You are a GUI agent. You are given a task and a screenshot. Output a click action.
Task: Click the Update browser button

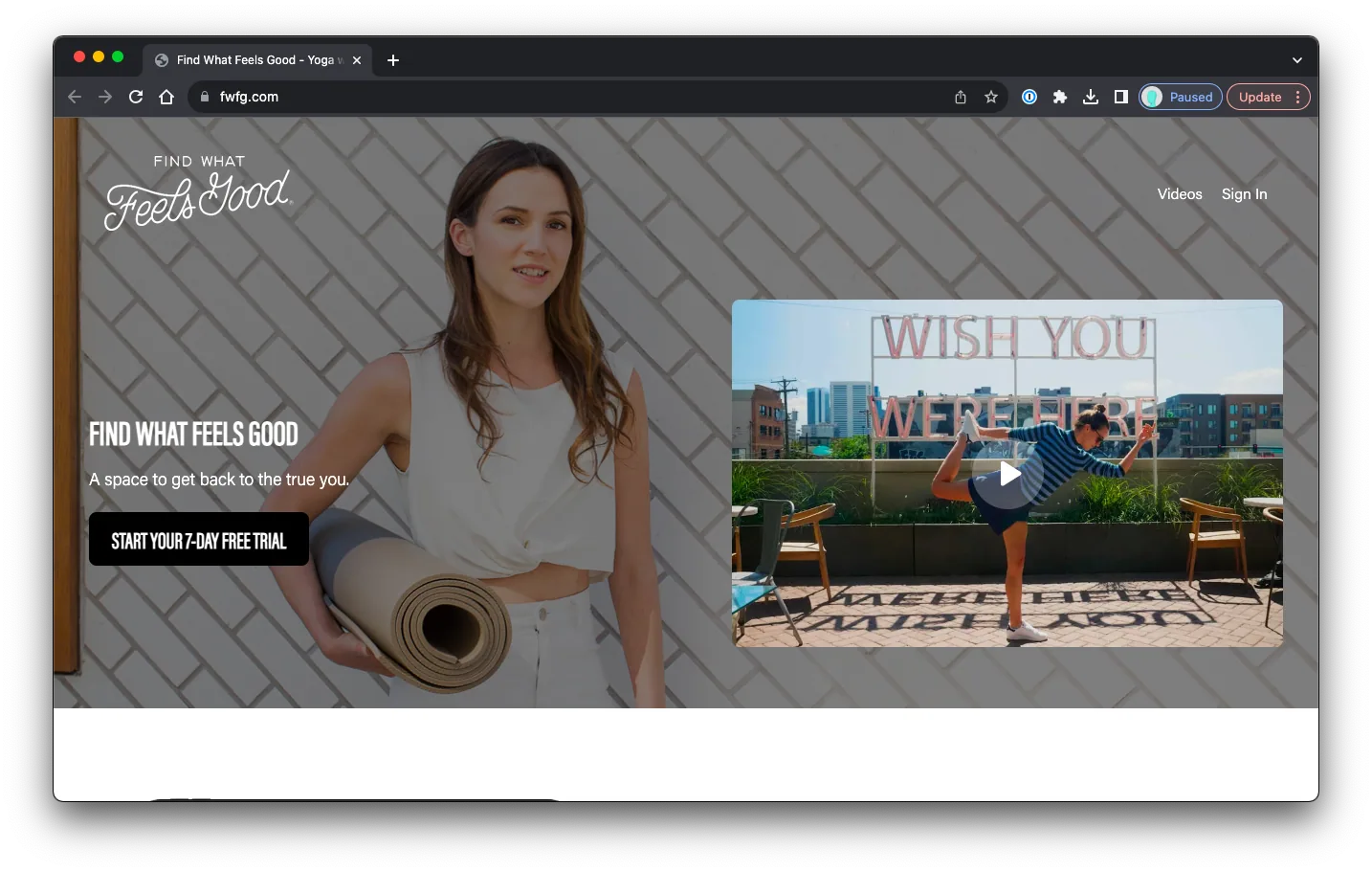pyautogui.click(x=1260, y=97)
